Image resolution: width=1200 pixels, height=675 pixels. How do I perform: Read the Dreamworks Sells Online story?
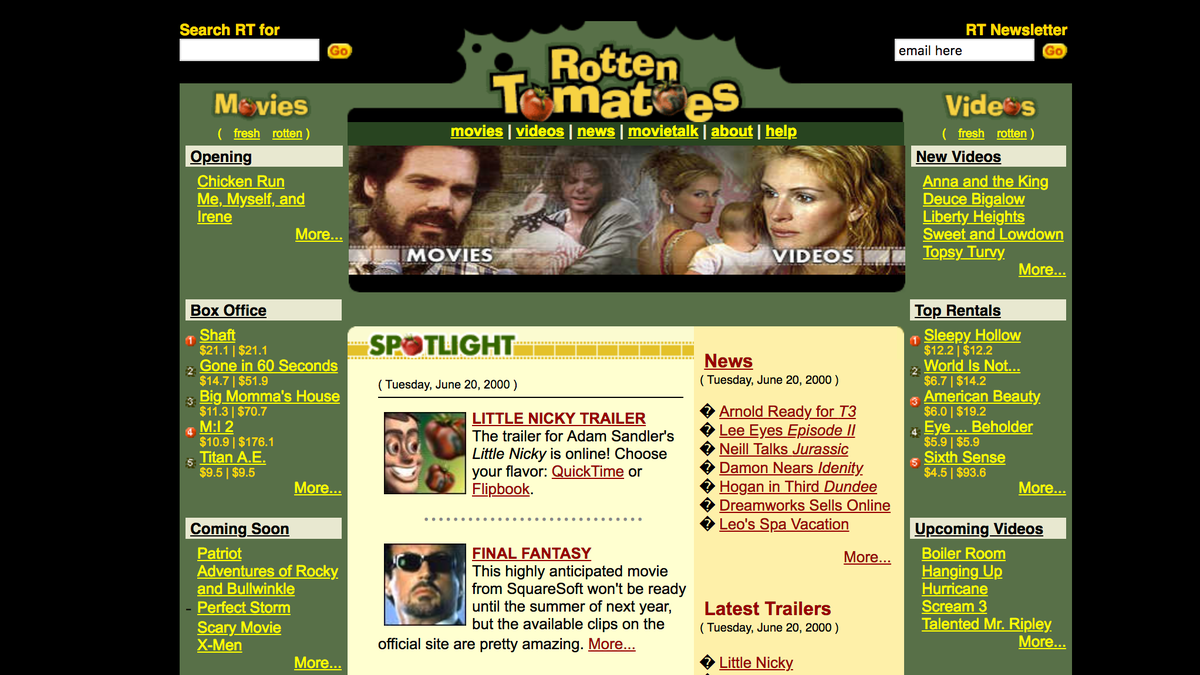tap(805, 505)
